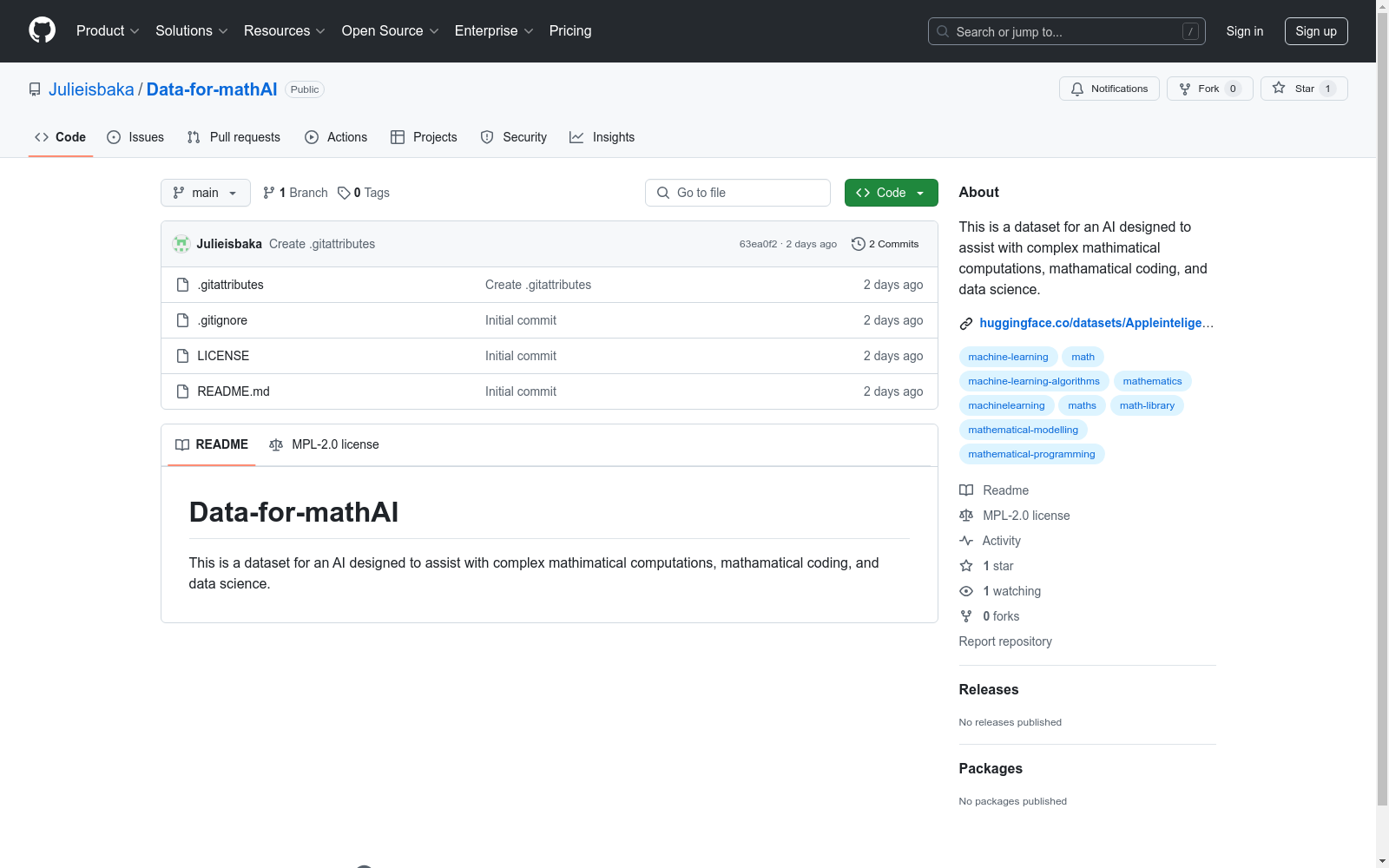Image resolution: width=1389 pixels, height=868 pixels.
Task: Click the Go to file field
Action: point(738,193)
